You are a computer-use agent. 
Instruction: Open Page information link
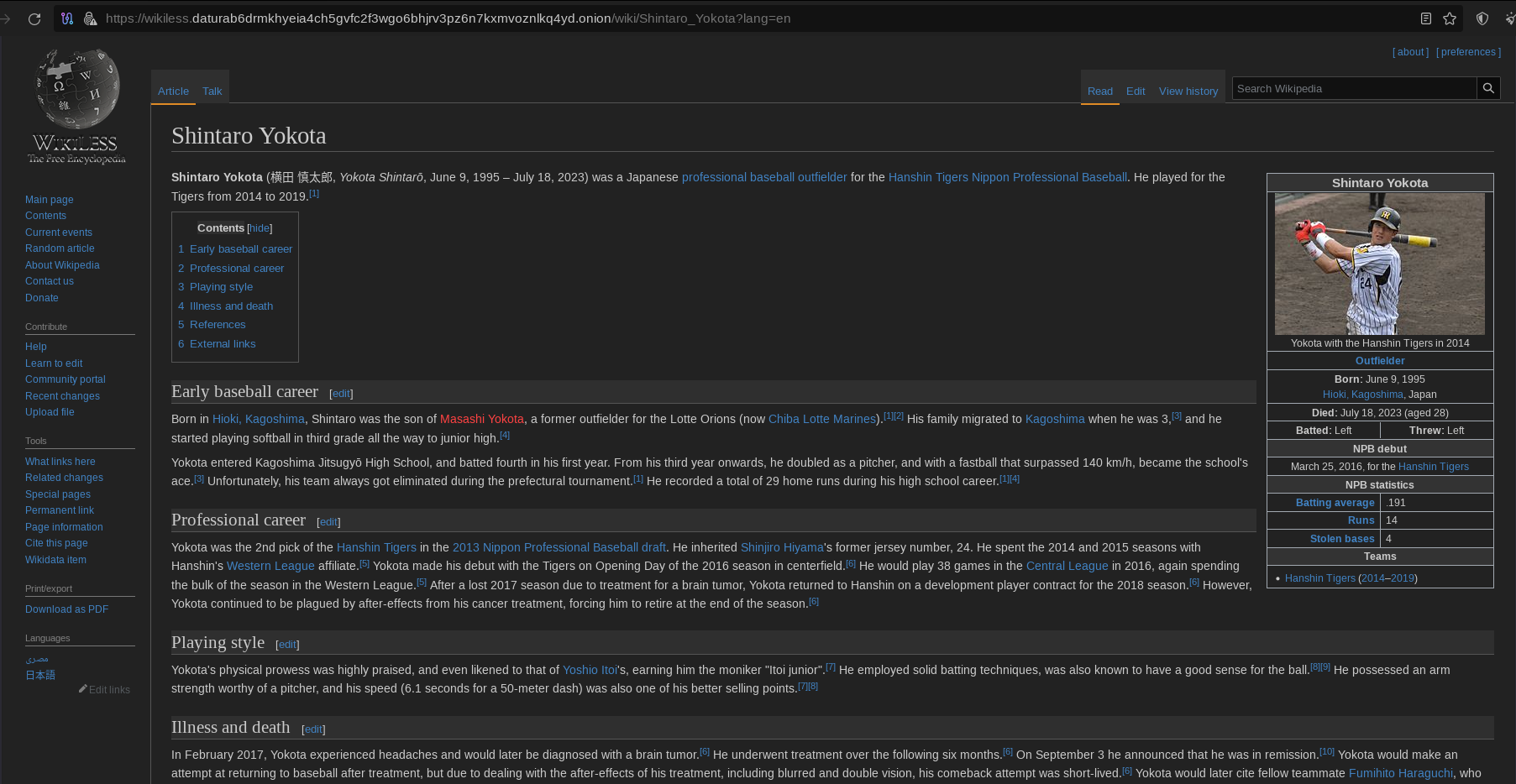pyautogui.click(x=64, y=527)
